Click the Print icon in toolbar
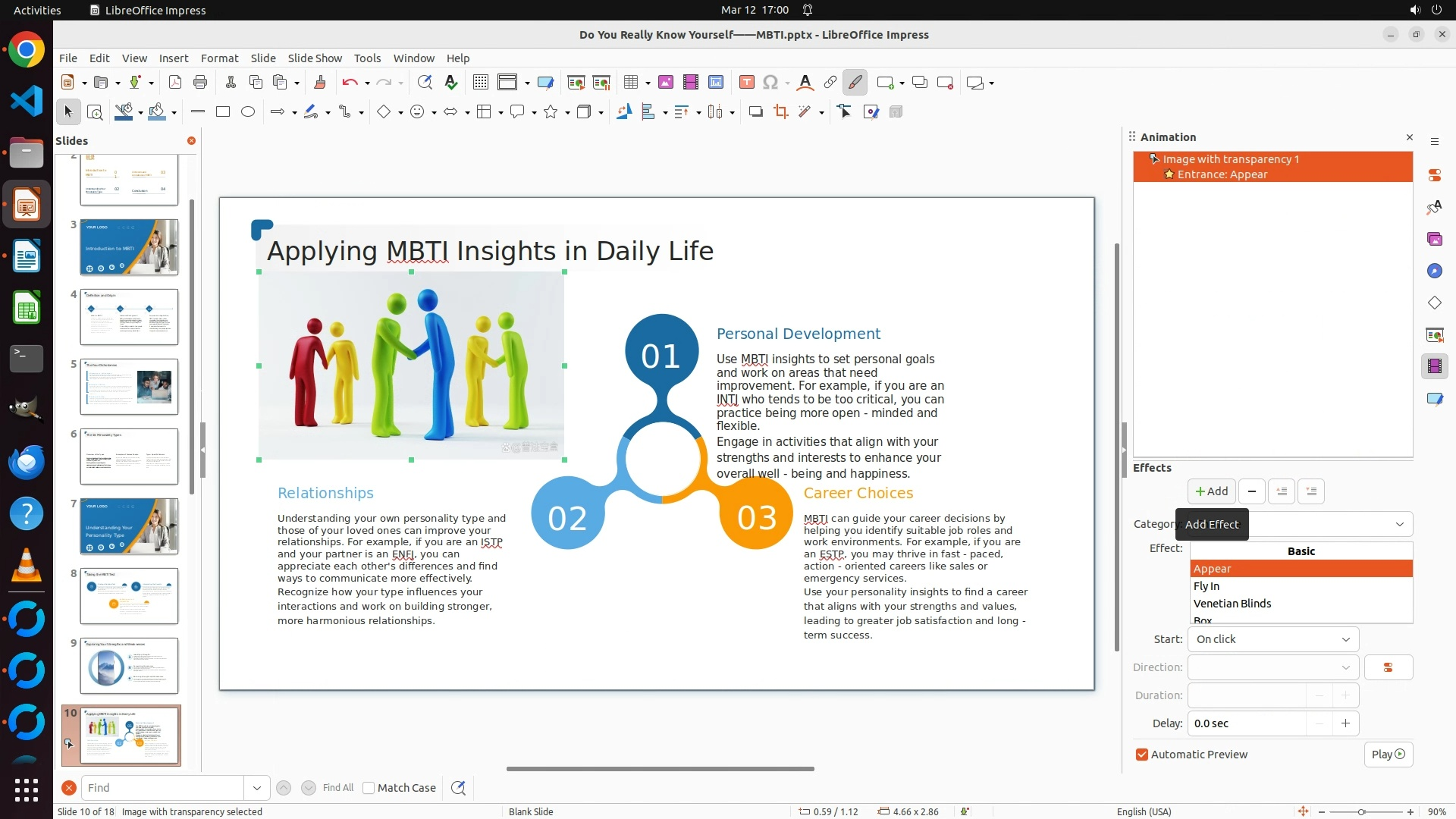The height and width of the screenshot is (819, 1456). click(x=200, y=83)
